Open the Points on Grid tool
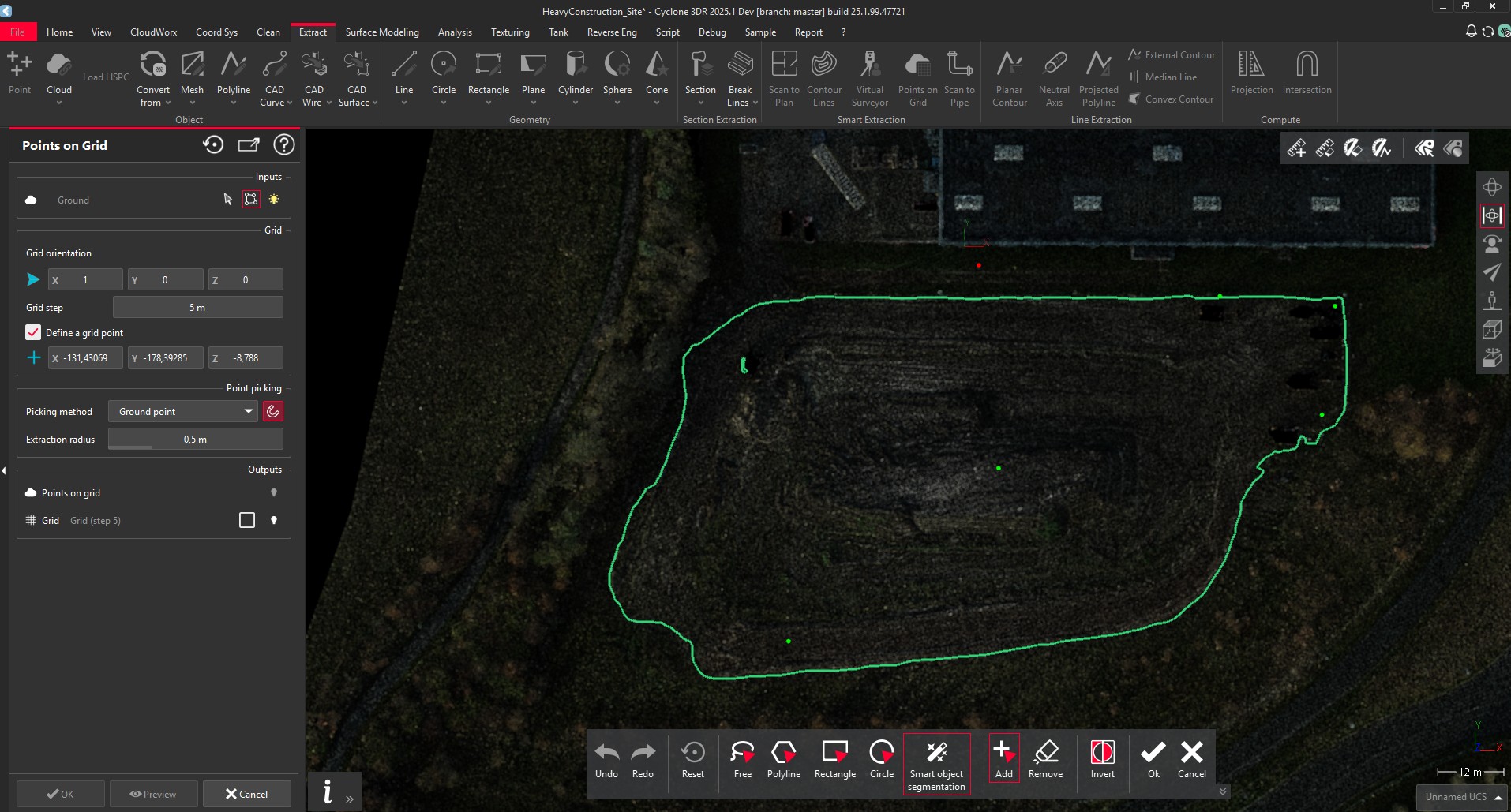This screenshot has width=1511, height=812. (x=916, y=77)
